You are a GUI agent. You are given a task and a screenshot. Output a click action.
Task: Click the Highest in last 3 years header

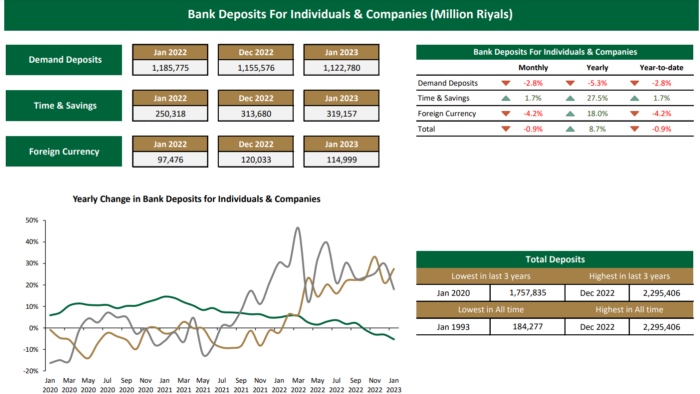click(629, 276)
